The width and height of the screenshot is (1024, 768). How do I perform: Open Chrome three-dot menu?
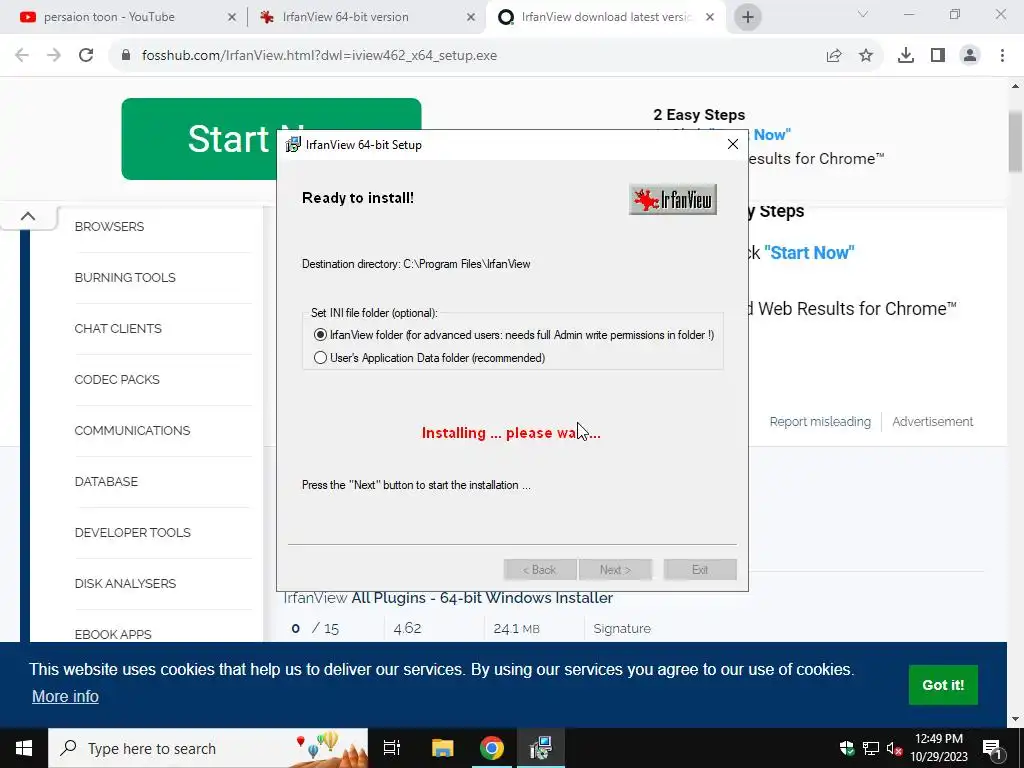point(1002,56)
